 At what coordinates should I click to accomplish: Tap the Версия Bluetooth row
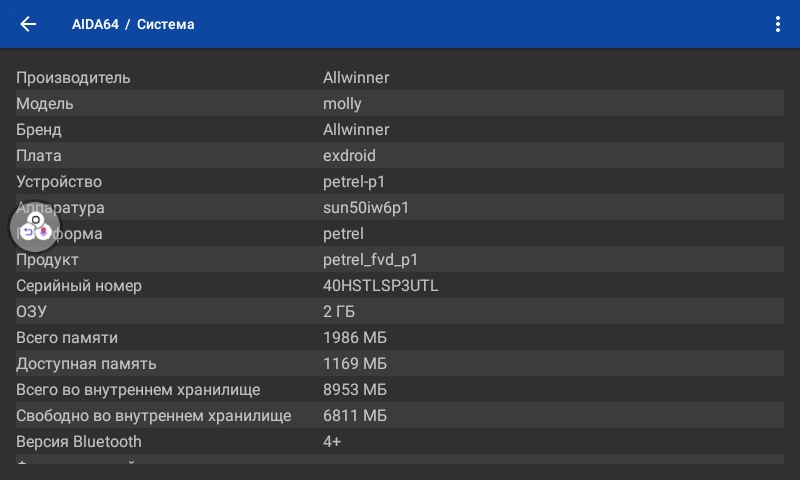tap(400, 441)
